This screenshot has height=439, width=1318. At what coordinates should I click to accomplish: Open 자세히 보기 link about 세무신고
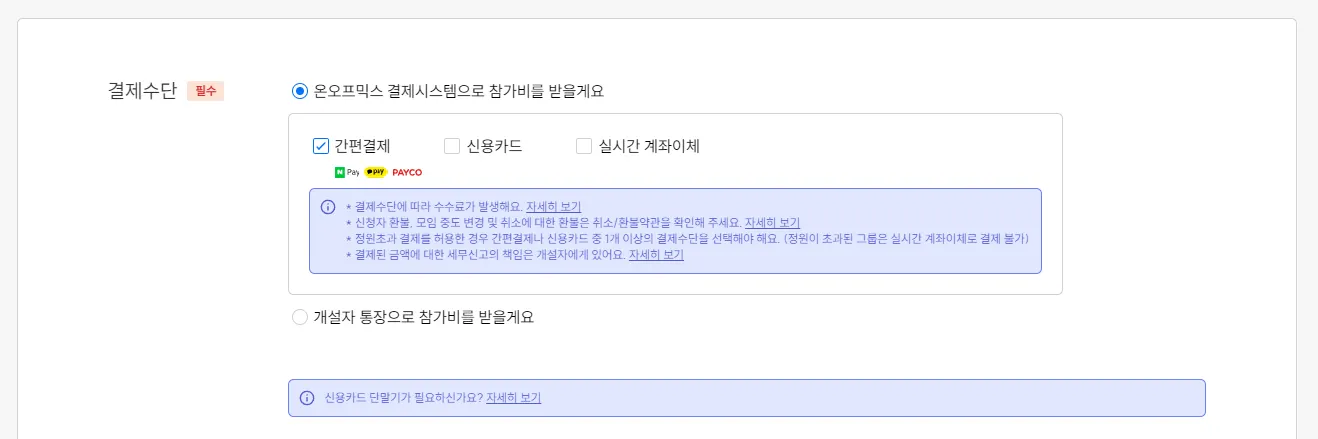(x=655, y=255)
